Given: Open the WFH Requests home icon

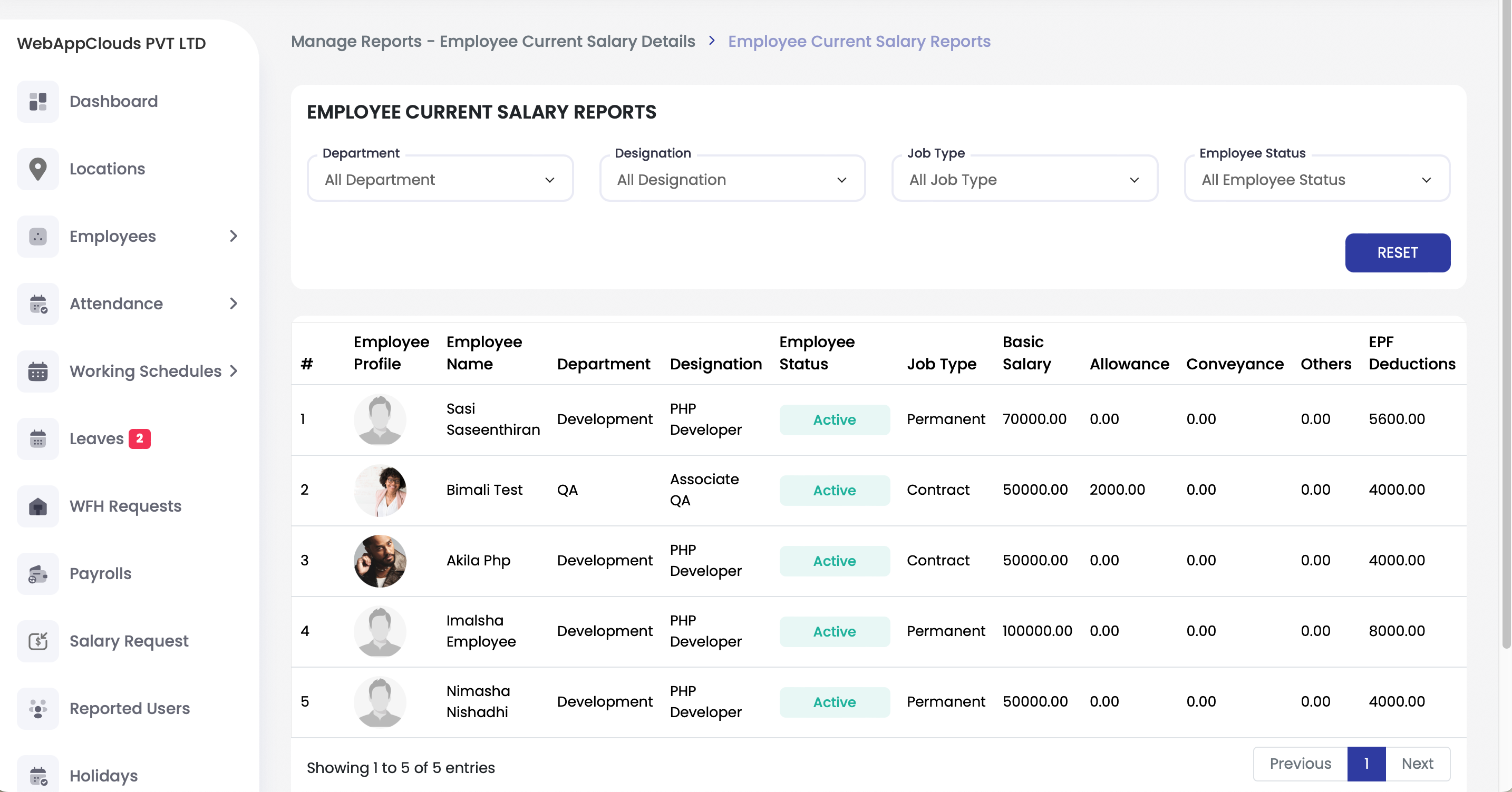Looking at the screenshot, I should click(37, 506).
